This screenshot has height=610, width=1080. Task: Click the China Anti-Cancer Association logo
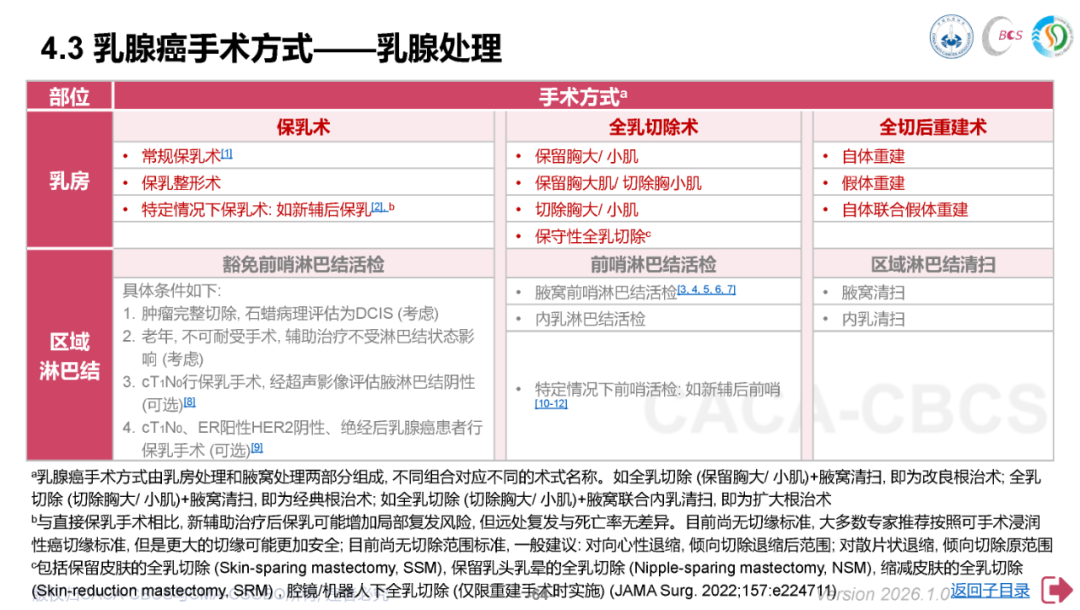[x=951, y=38]
